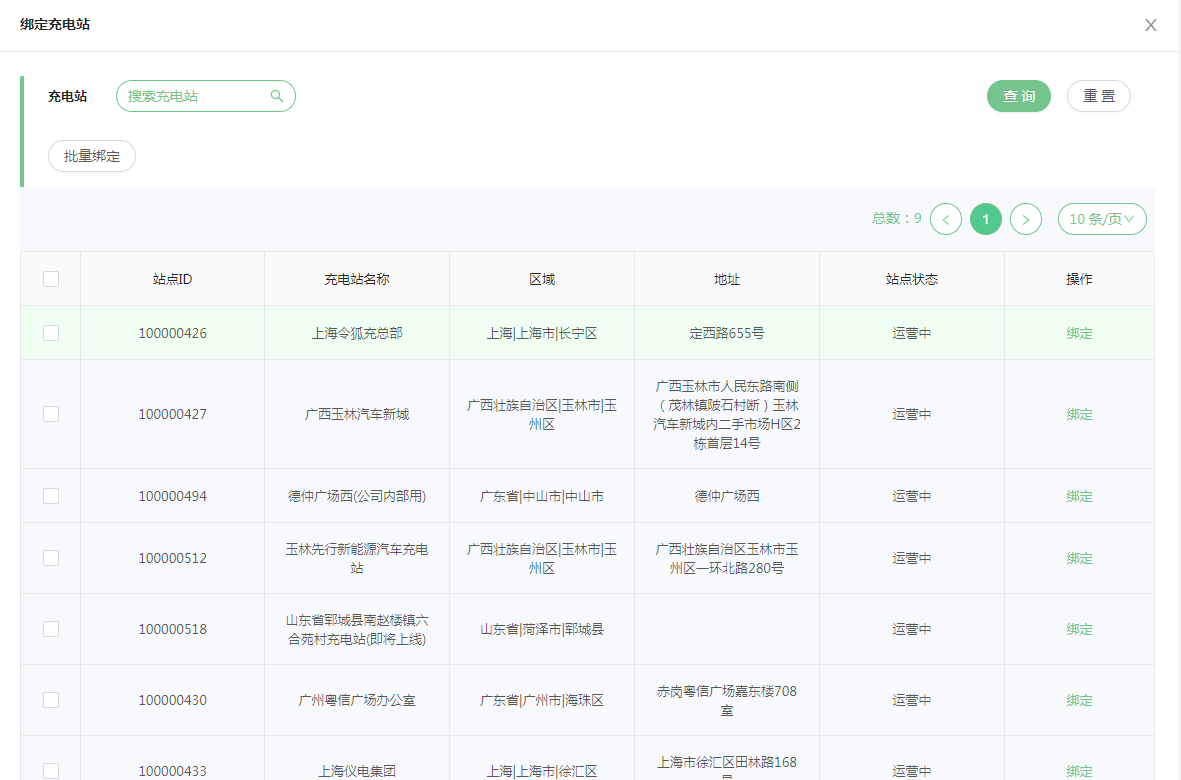The image size is (1181, 780).
Task: Close the bind charging station dialog
Action: [x=1150, y=25]
